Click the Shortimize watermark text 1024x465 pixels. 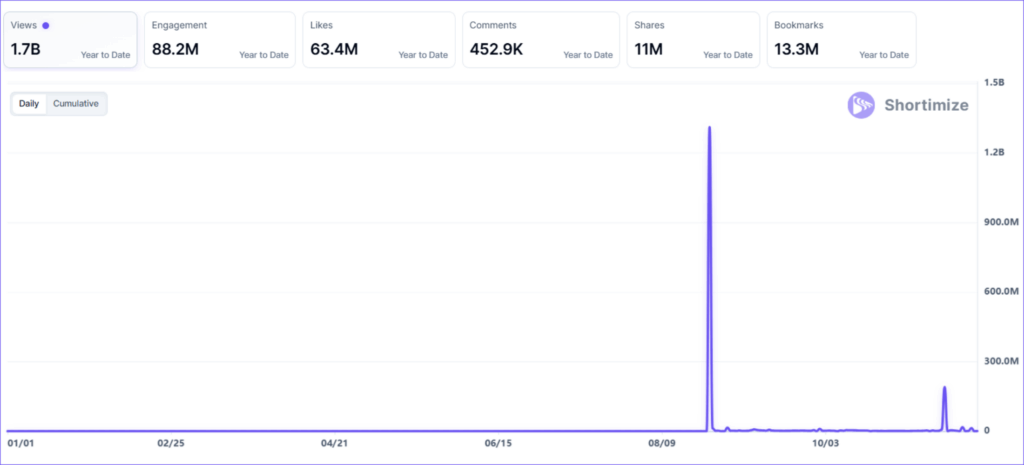(x=926, y=105)
